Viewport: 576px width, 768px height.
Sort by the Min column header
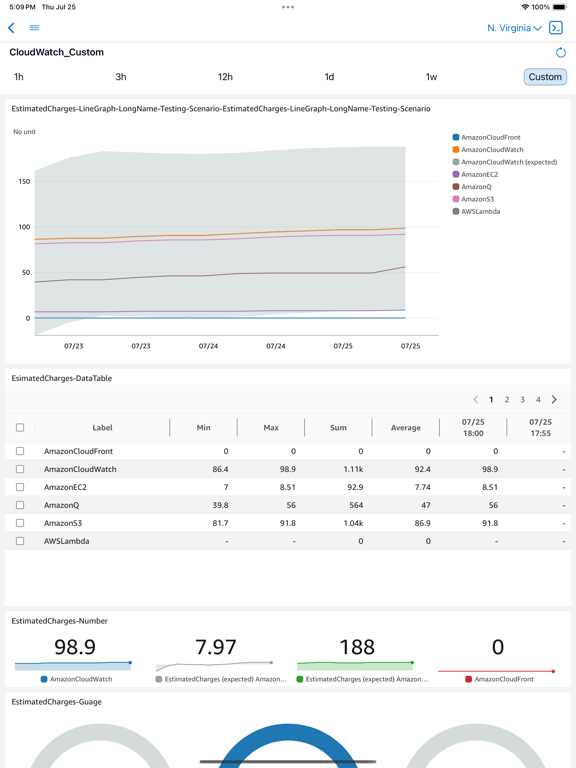[204, 428]
